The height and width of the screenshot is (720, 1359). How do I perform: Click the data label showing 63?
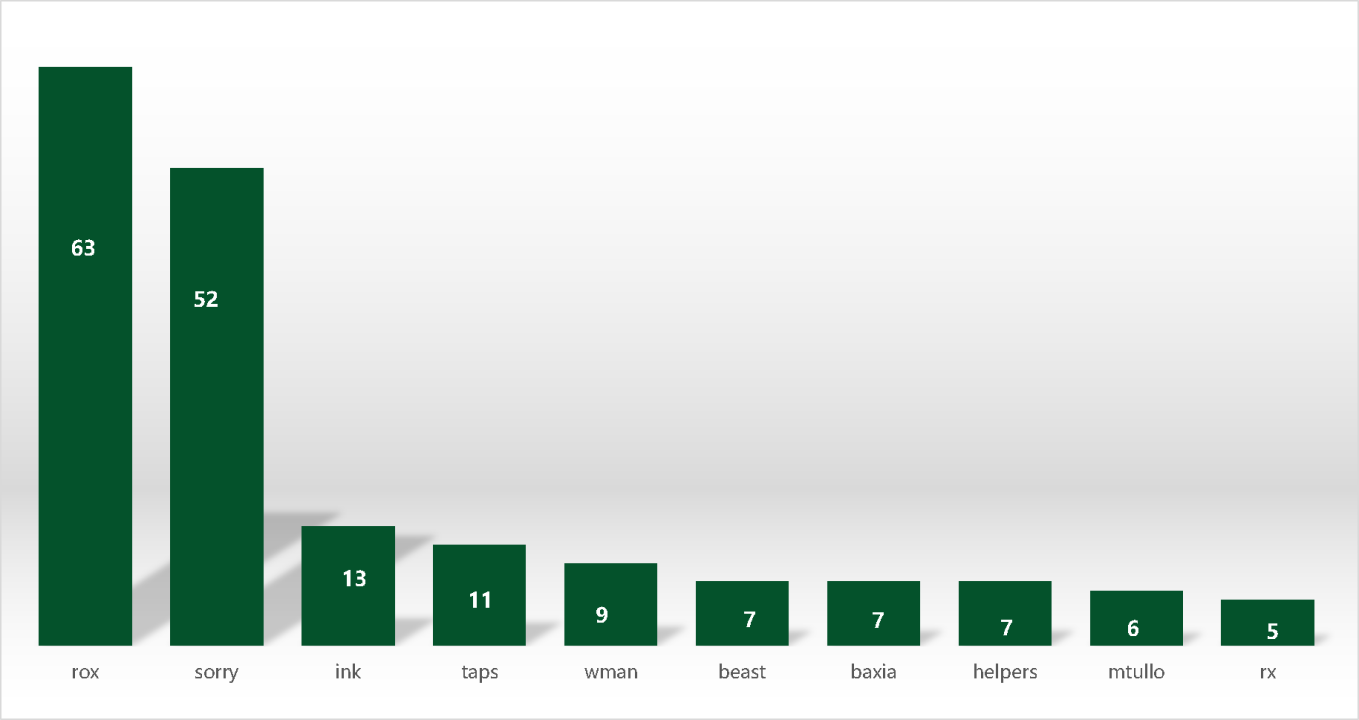[x=83, y=248]
